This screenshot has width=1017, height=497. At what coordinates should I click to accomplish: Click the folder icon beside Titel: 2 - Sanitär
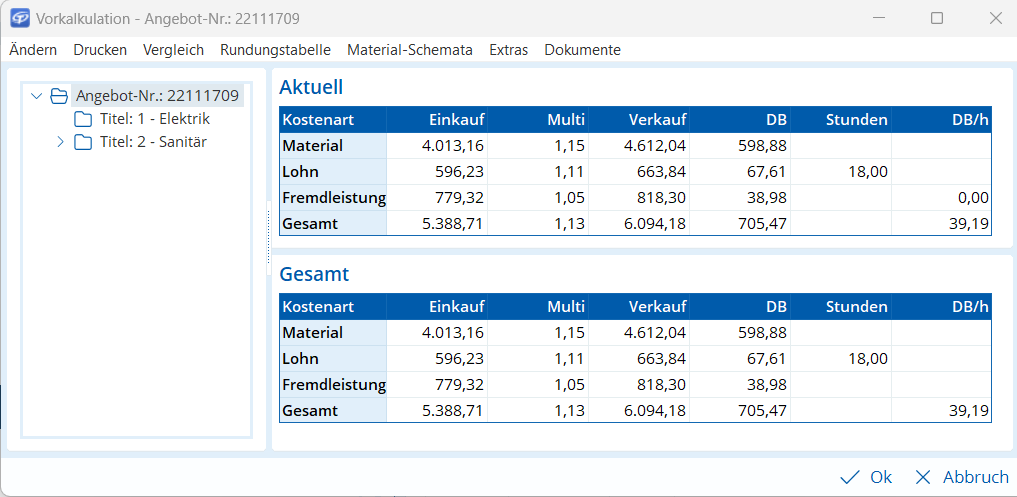(83, 142)
